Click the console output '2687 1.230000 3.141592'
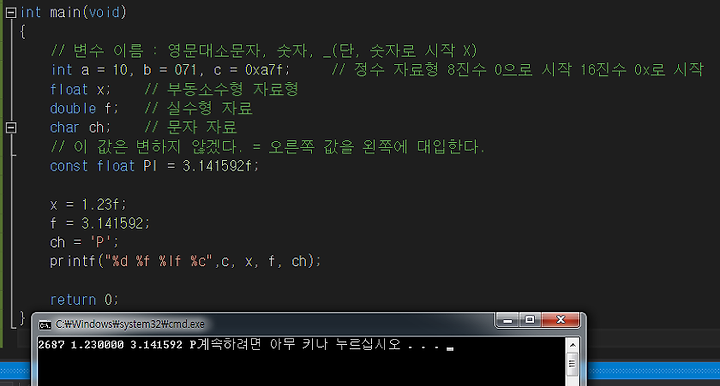This screenshot has height=386, width=720. coord(110,345)
